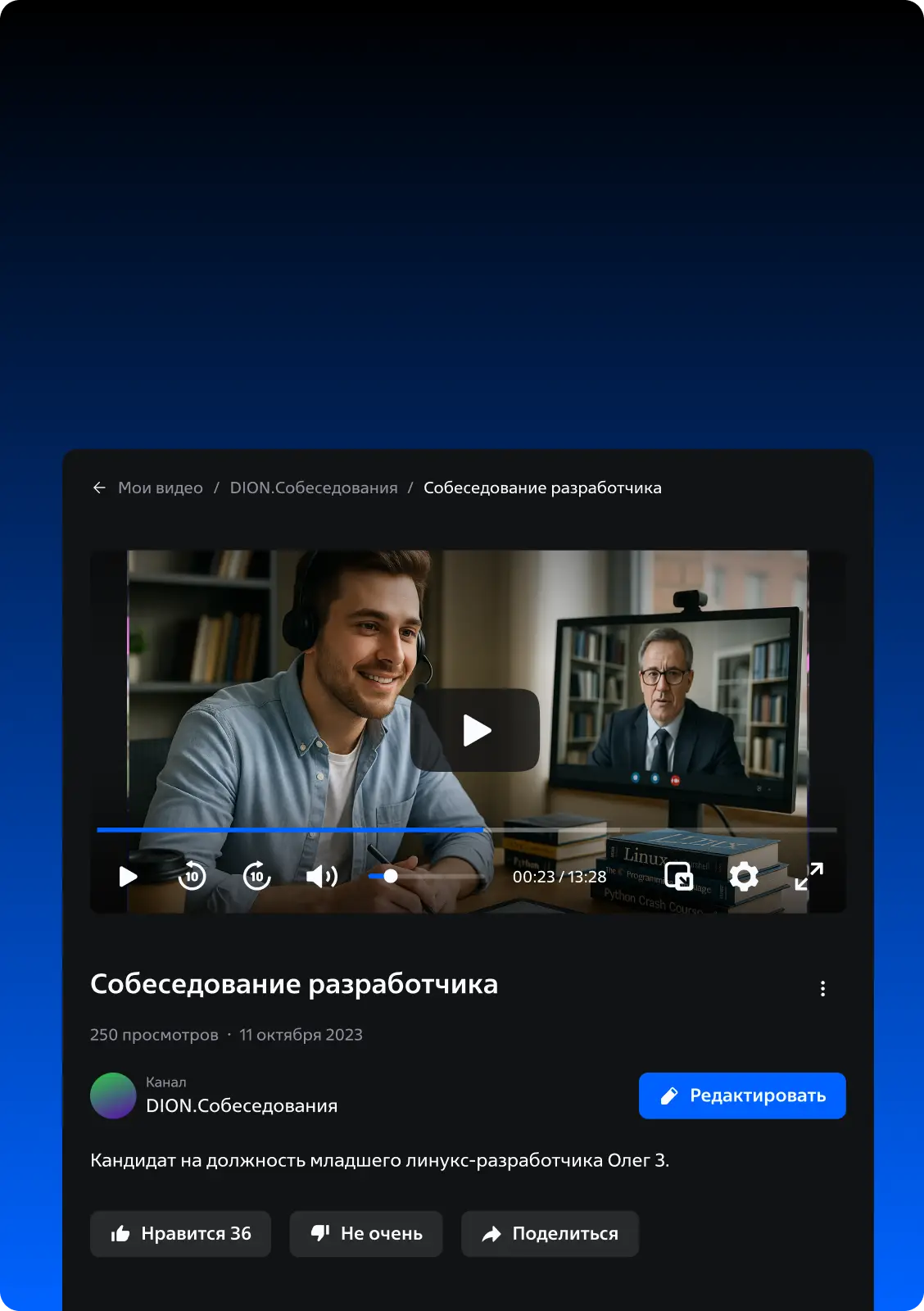The width and height of the screenshot is (924, 1311).
Task: Click the text 250 просмотров
Action: pos(154,1035)
